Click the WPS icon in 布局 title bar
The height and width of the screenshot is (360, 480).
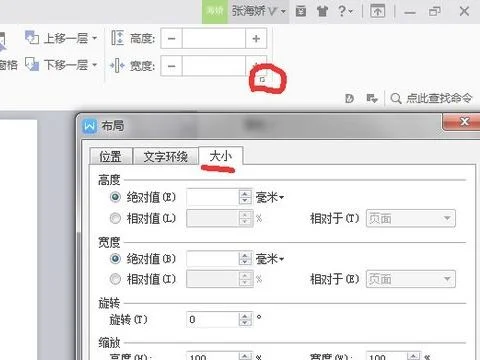click(x=90, y=126)
